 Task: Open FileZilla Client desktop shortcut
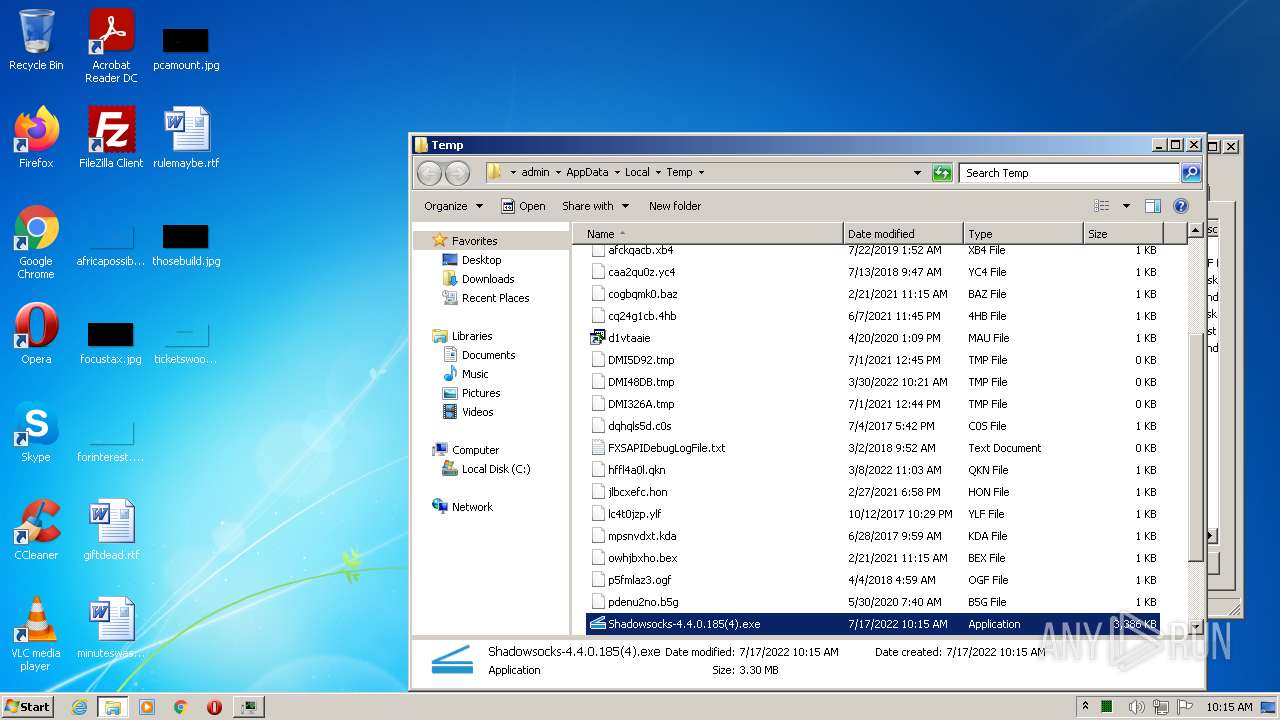point(111,138)
